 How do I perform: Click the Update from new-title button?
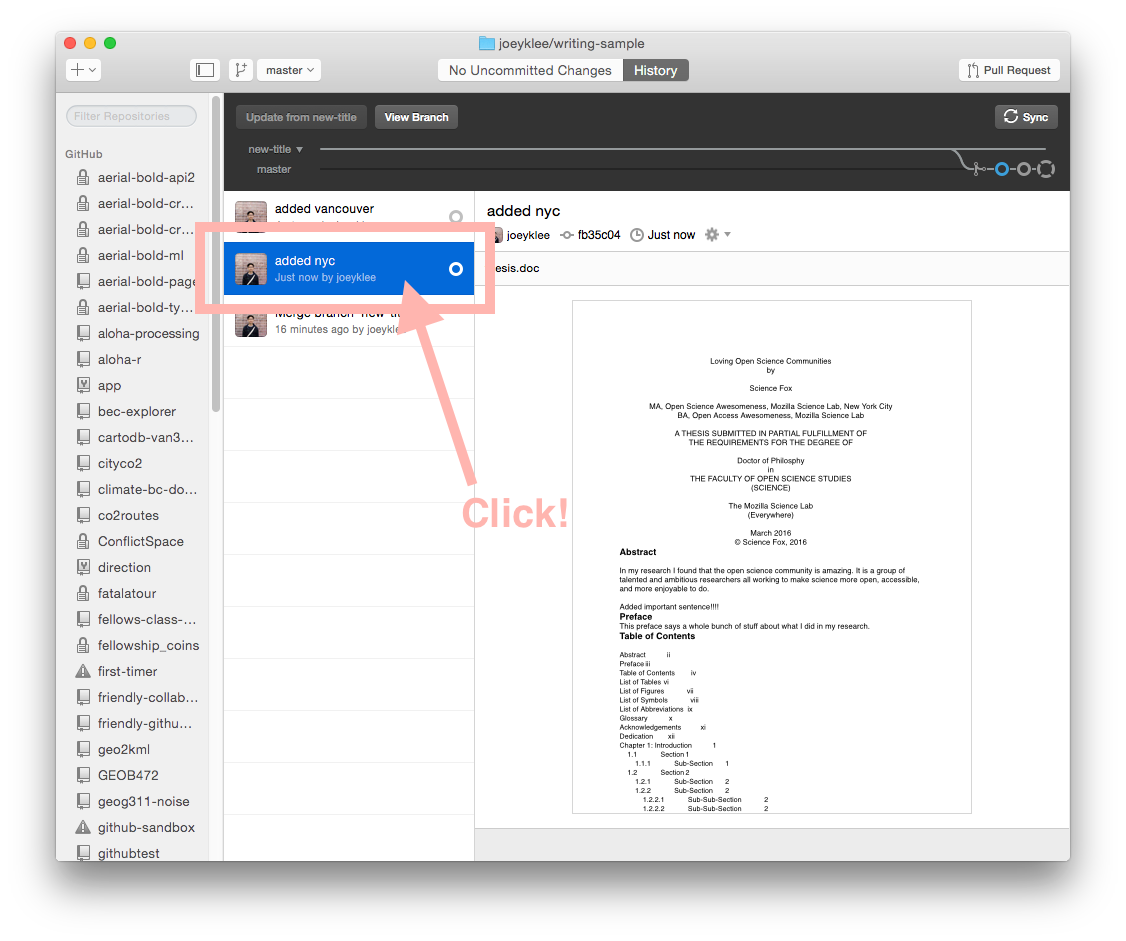coord(301,117)
